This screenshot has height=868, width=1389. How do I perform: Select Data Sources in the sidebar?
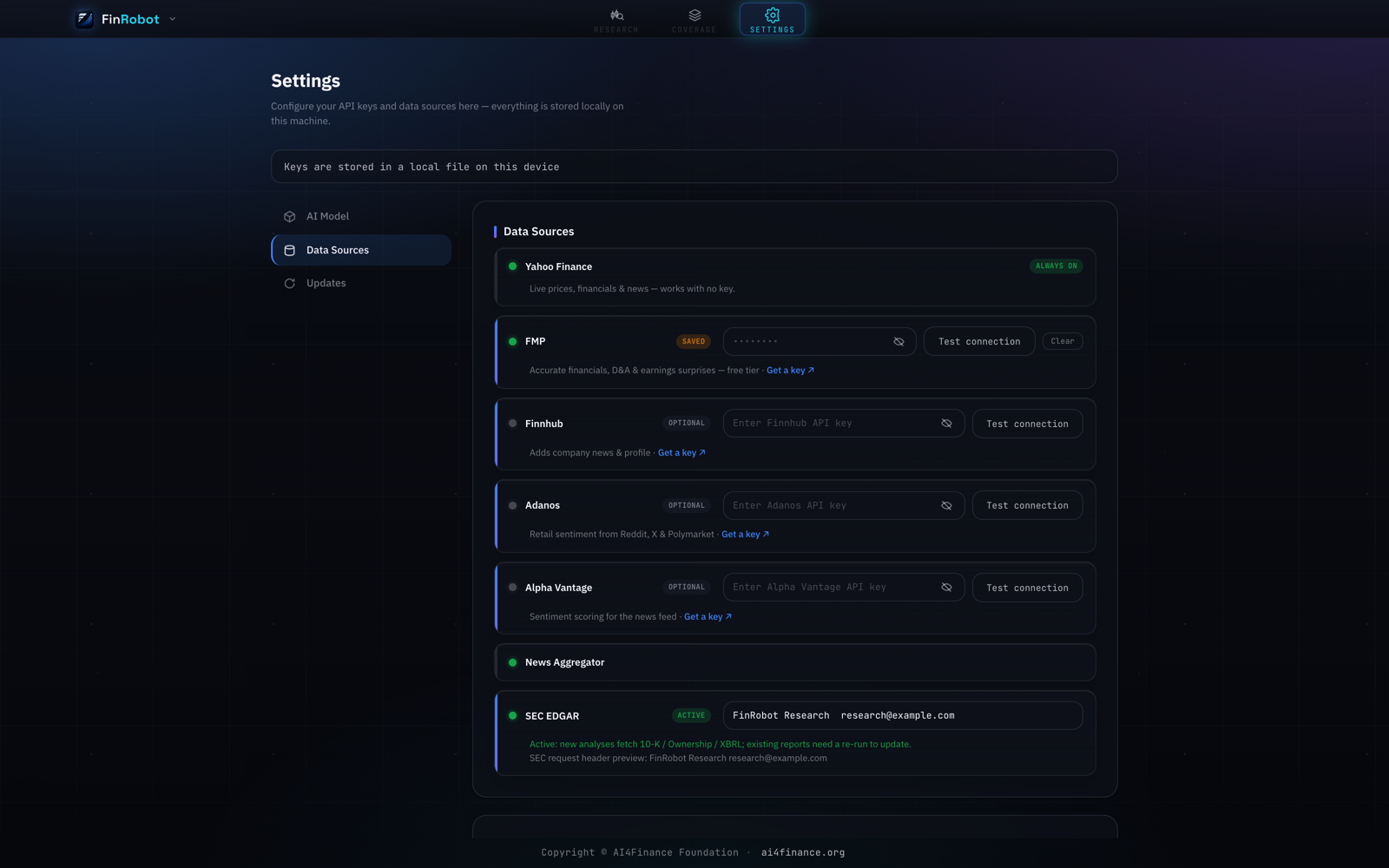(361, 250)
